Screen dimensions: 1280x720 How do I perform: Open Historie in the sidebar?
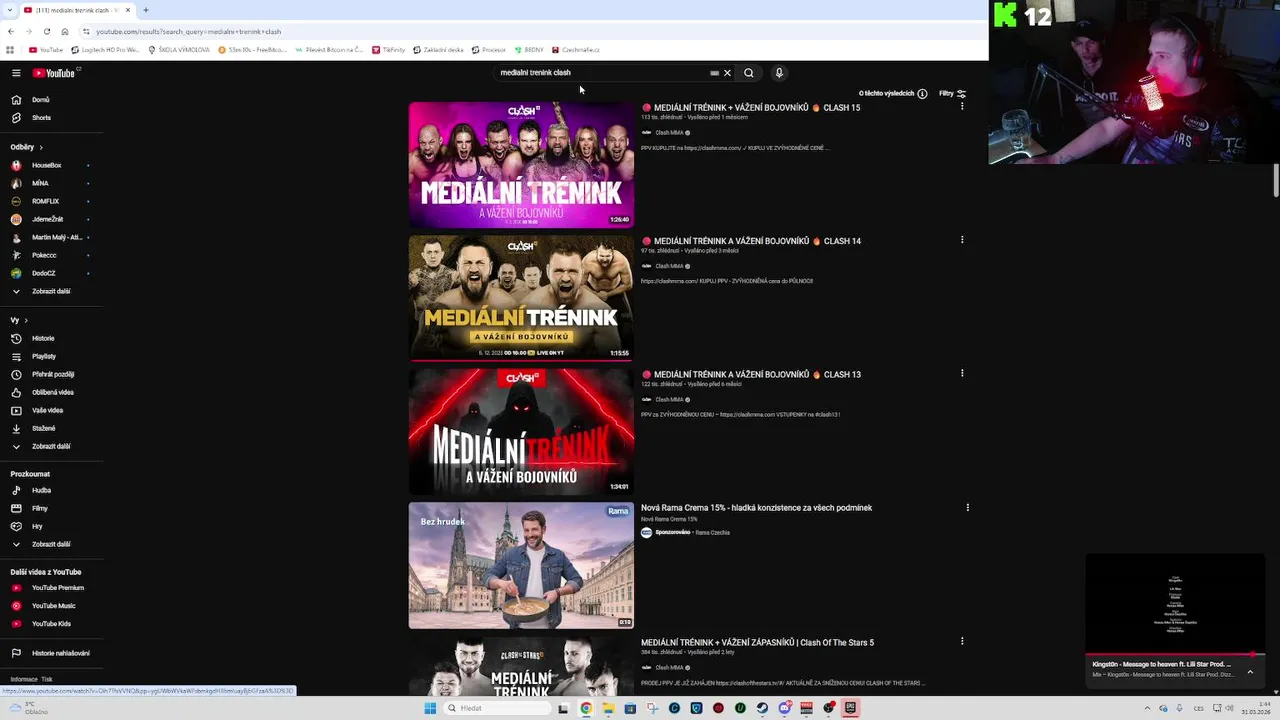point(42,338)
